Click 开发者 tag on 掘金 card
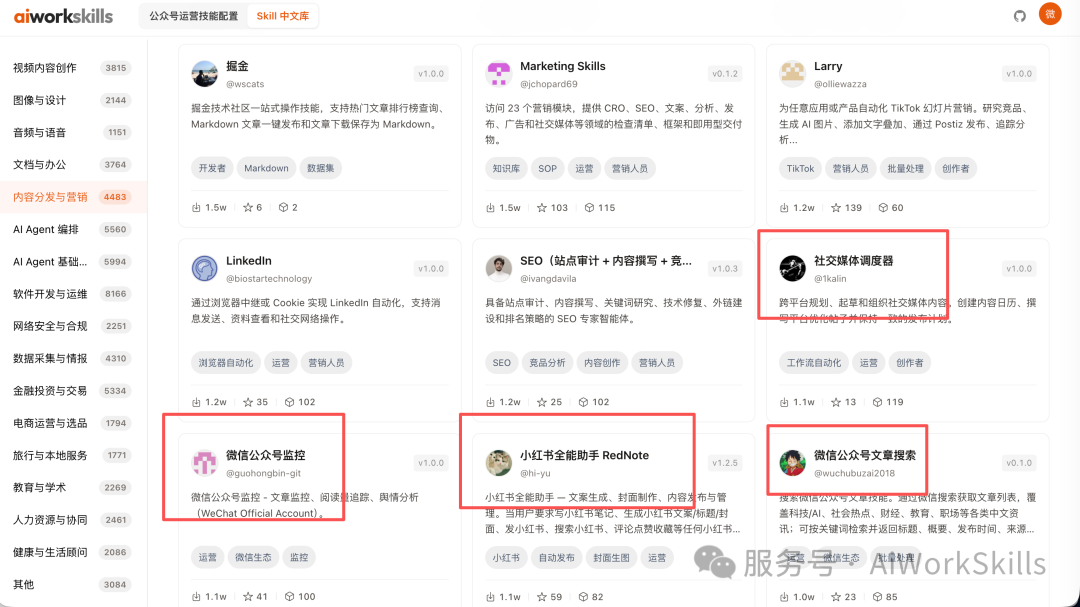Viewport: 1080px width, 607px height. 211,168
